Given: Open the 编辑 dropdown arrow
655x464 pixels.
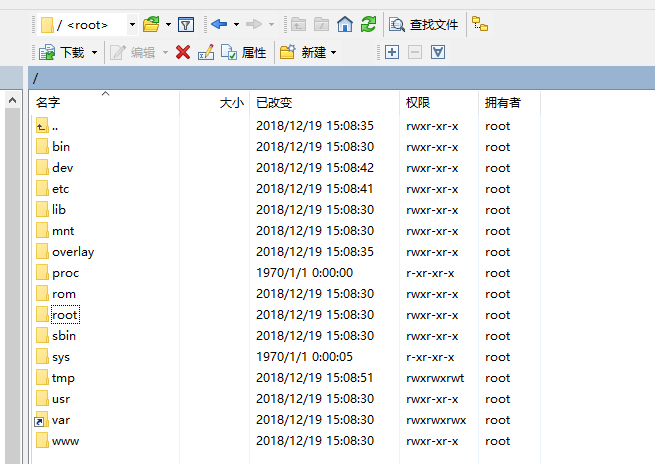Looking at the screenshot, I should point(165,53).
